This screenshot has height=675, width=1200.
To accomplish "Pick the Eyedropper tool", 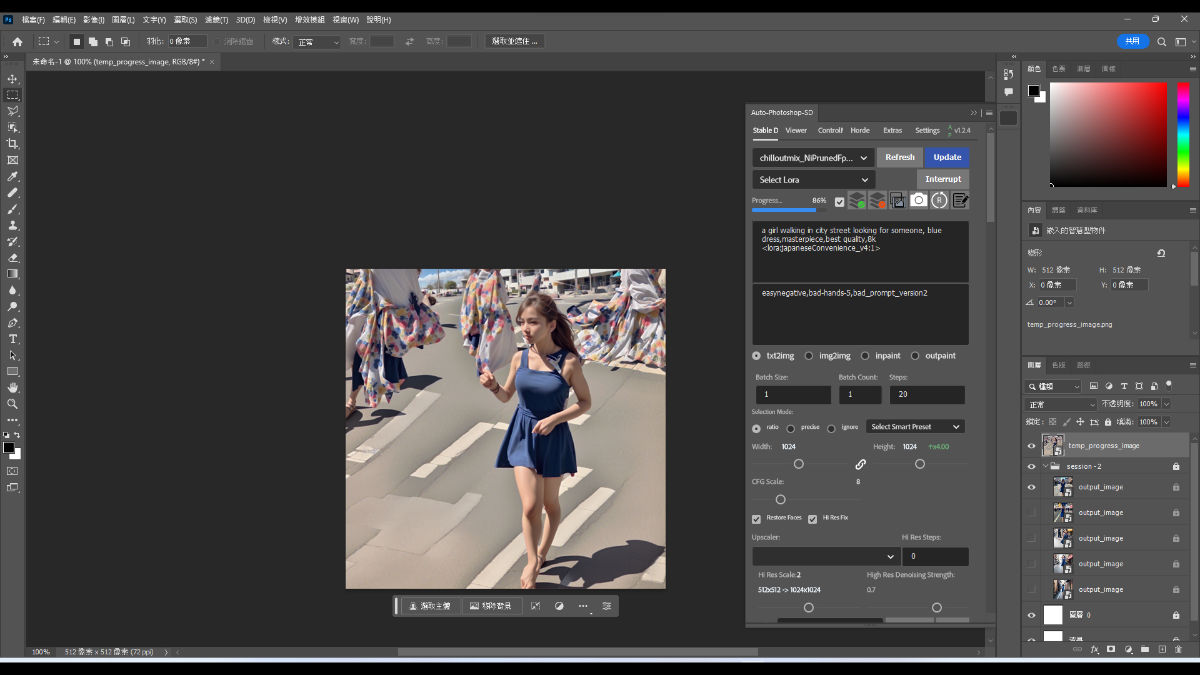I will 13,176.
